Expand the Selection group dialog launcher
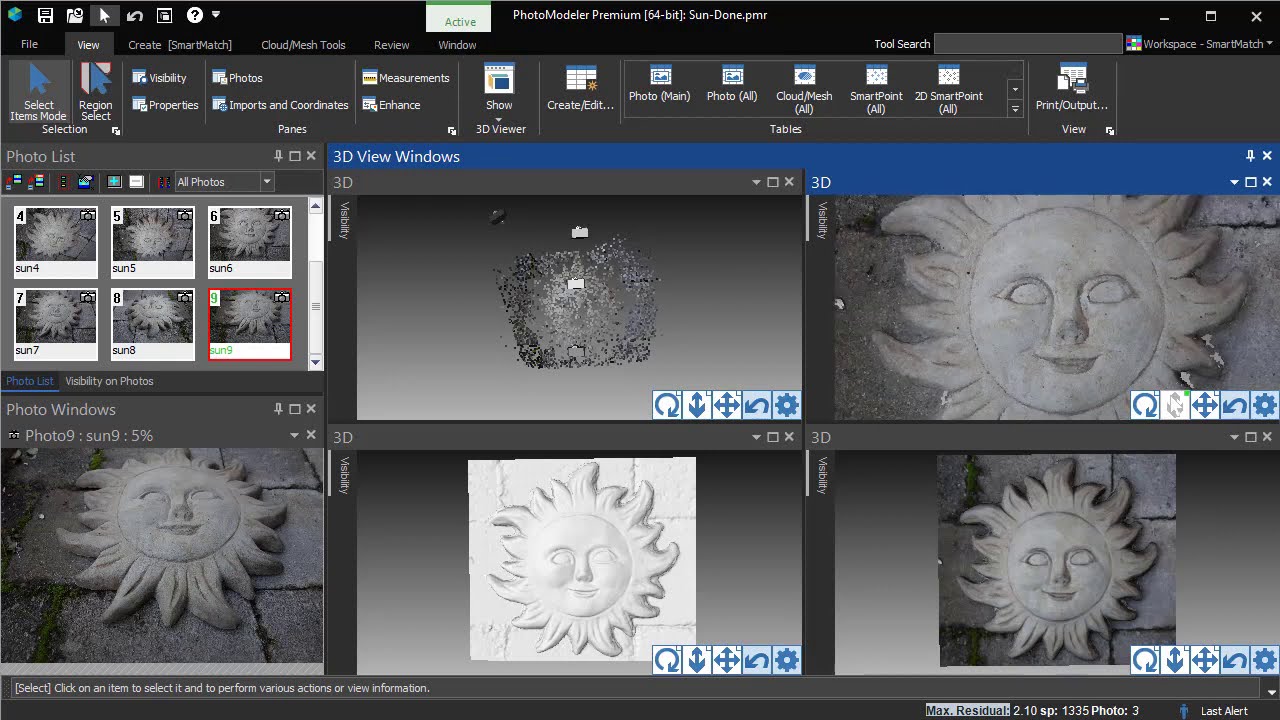 tap(116, 131)
